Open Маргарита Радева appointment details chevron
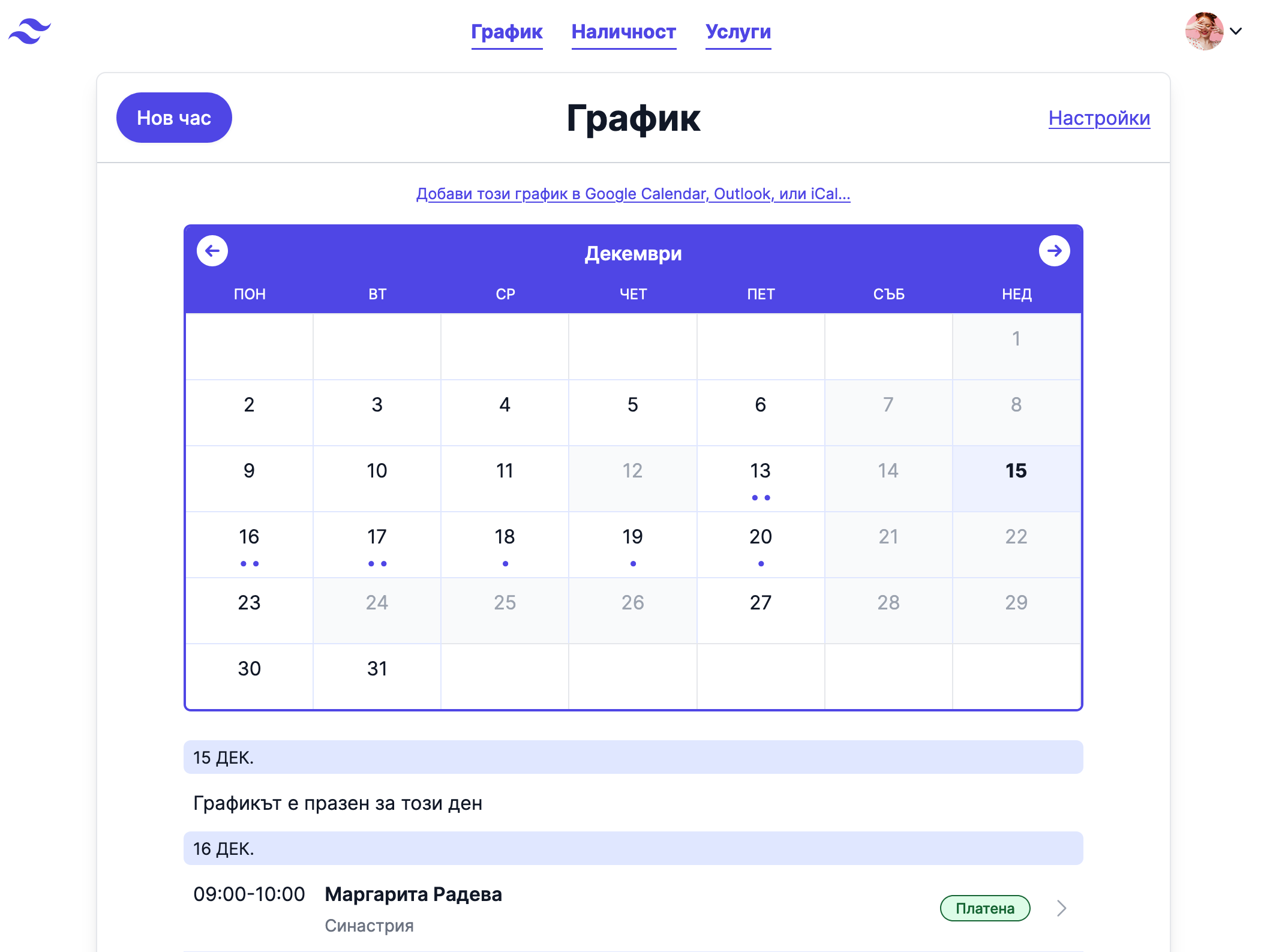The image size is (1267, 952). [1061, 908]
